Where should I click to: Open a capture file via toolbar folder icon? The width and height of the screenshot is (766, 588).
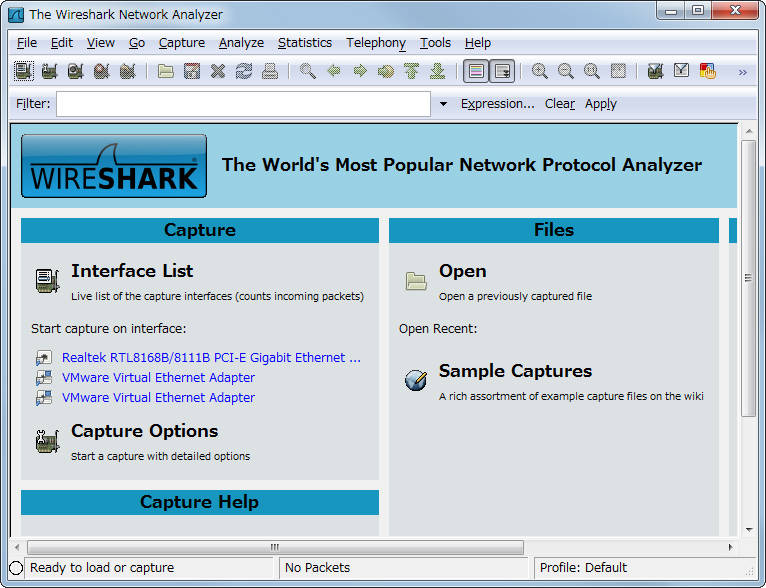[166, 71]
